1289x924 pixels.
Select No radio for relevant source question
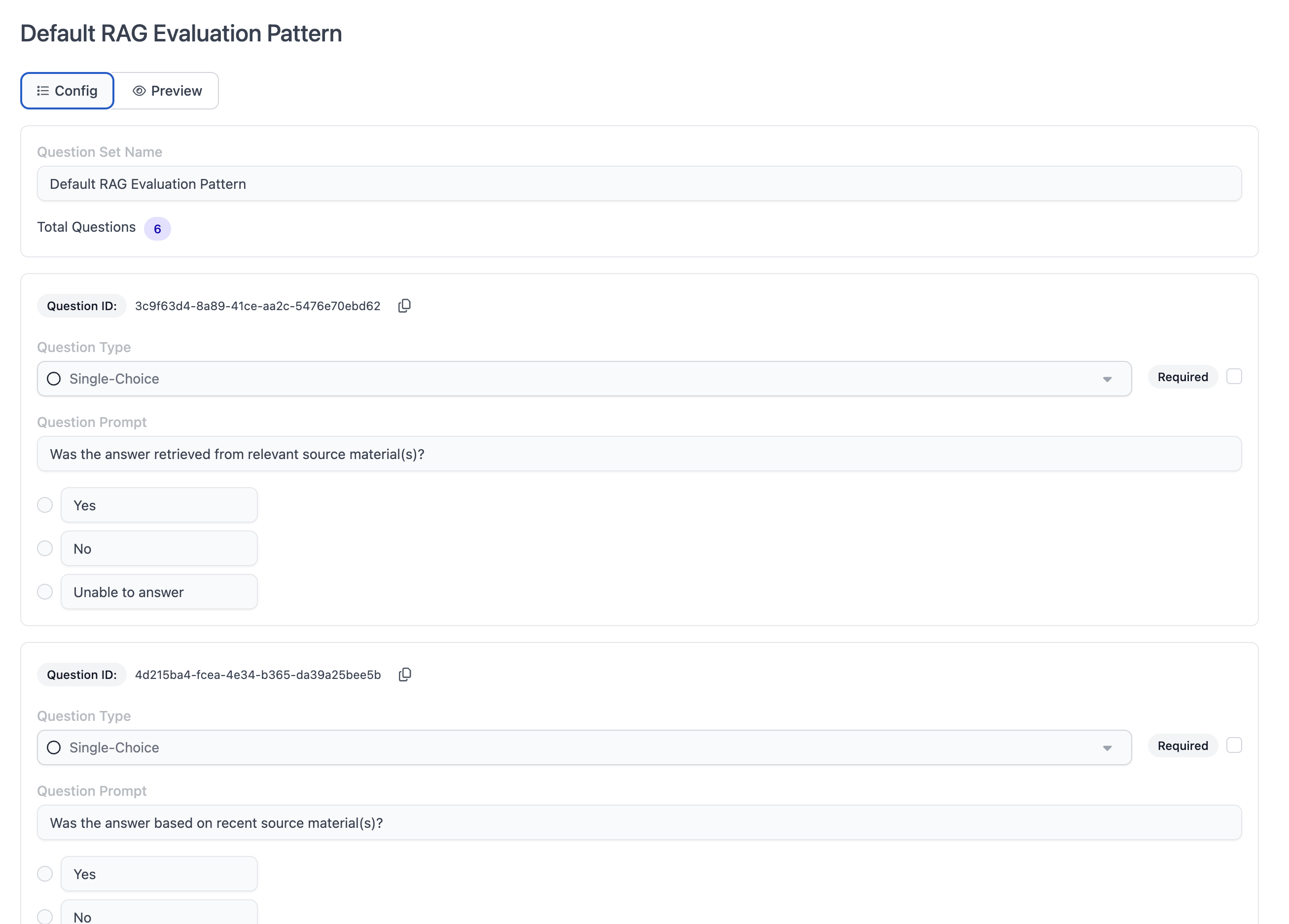(x=45, y=548)
